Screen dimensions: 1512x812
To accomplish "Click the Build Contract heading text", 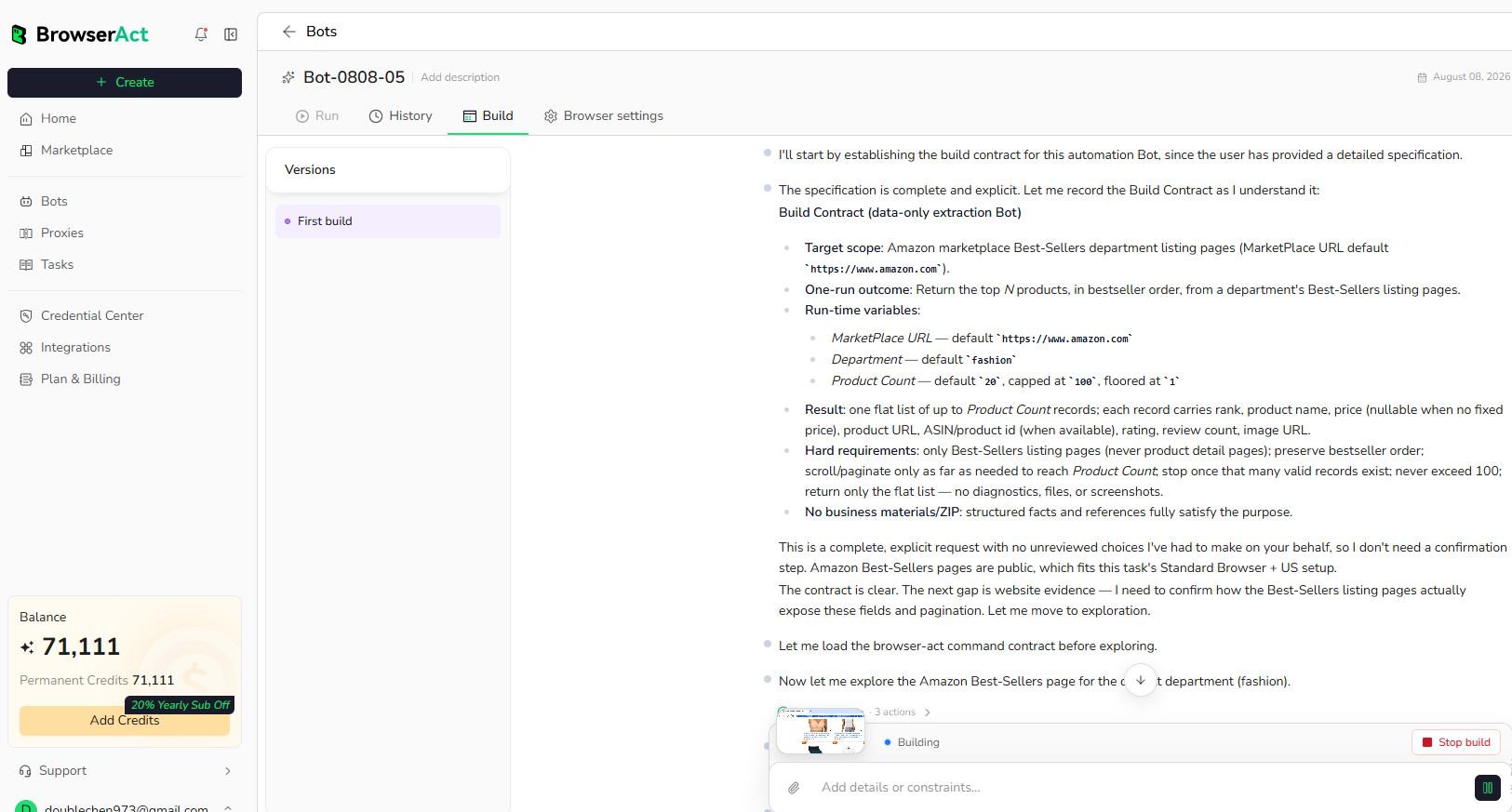I will [900, 213].
